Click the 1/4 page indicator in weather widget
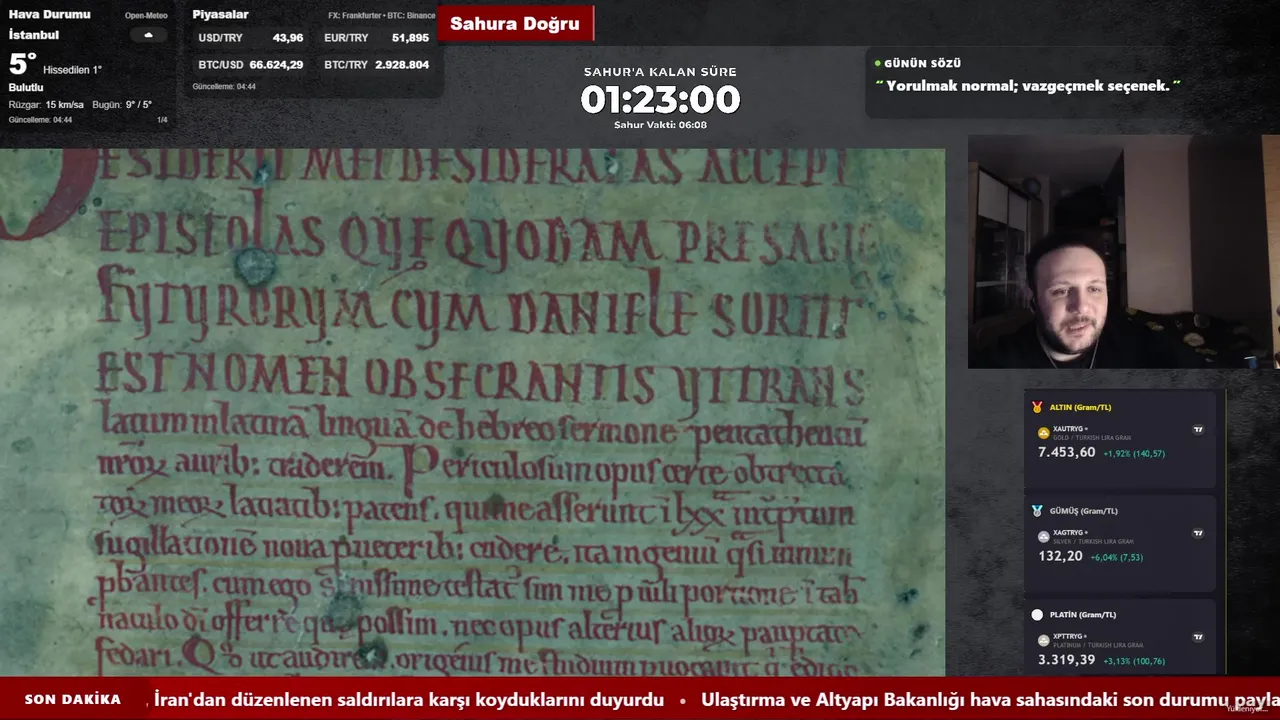Screen dimensions: 1280x720 click(x=162, y=120)
